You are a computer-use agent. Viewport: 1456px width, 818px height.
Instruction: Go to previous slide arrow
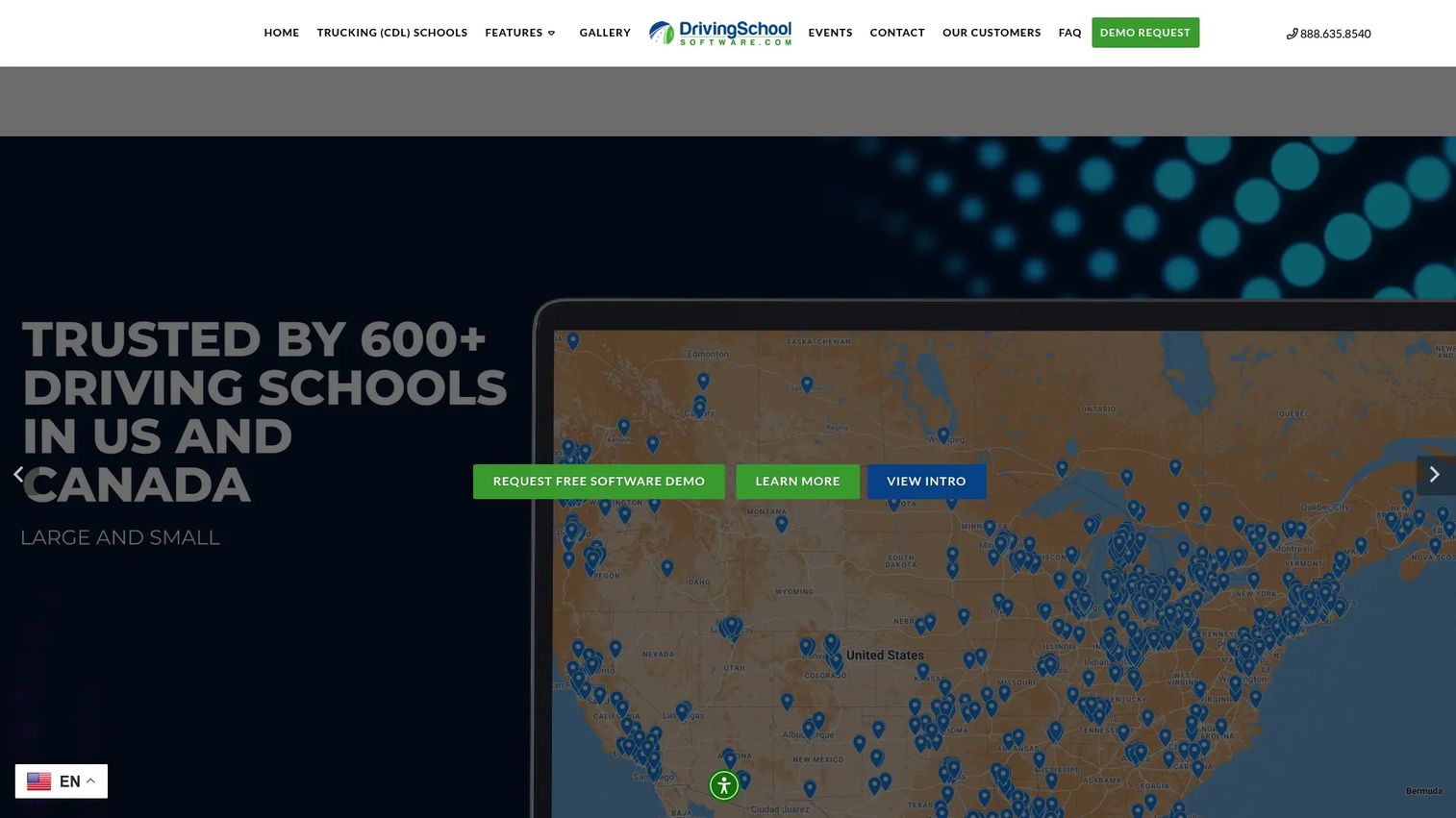pyautogui.click(x=18, y=474)
